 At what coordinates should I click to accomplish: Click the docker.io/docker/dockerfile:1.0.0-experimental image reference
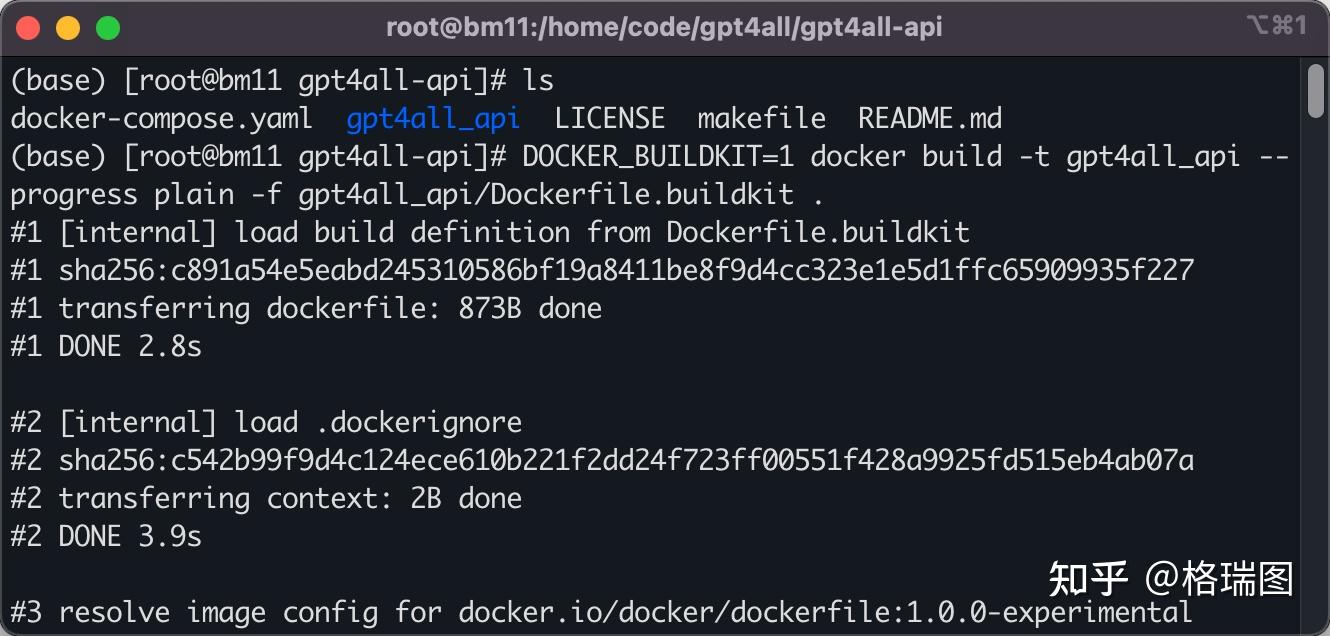825,612
